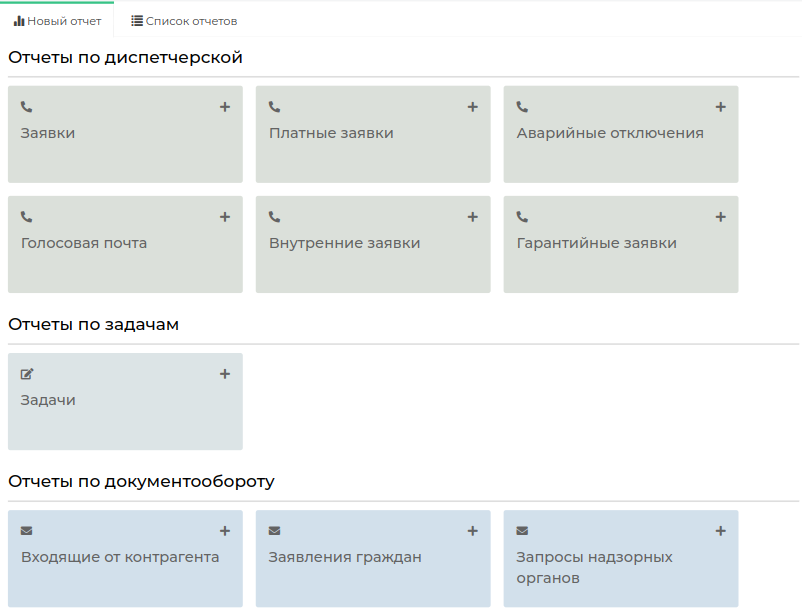Click the Отчеты по документообороту heading
Image resolution: width=802 pixels, height=616 pixels.
point(141,481)
